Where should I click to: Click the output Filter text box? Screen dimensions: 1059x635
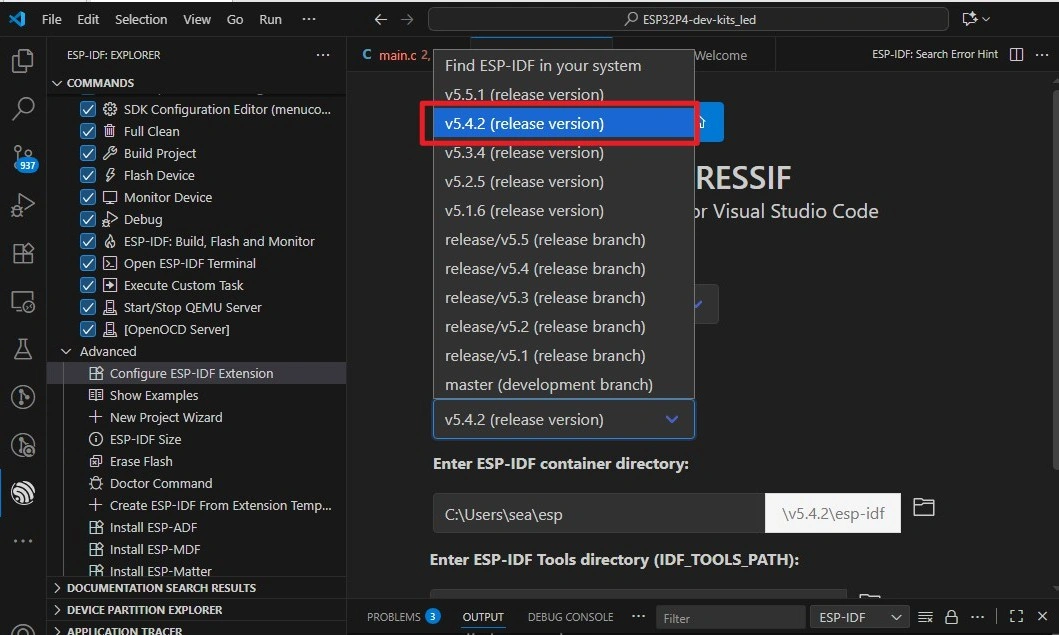point(730,618)
